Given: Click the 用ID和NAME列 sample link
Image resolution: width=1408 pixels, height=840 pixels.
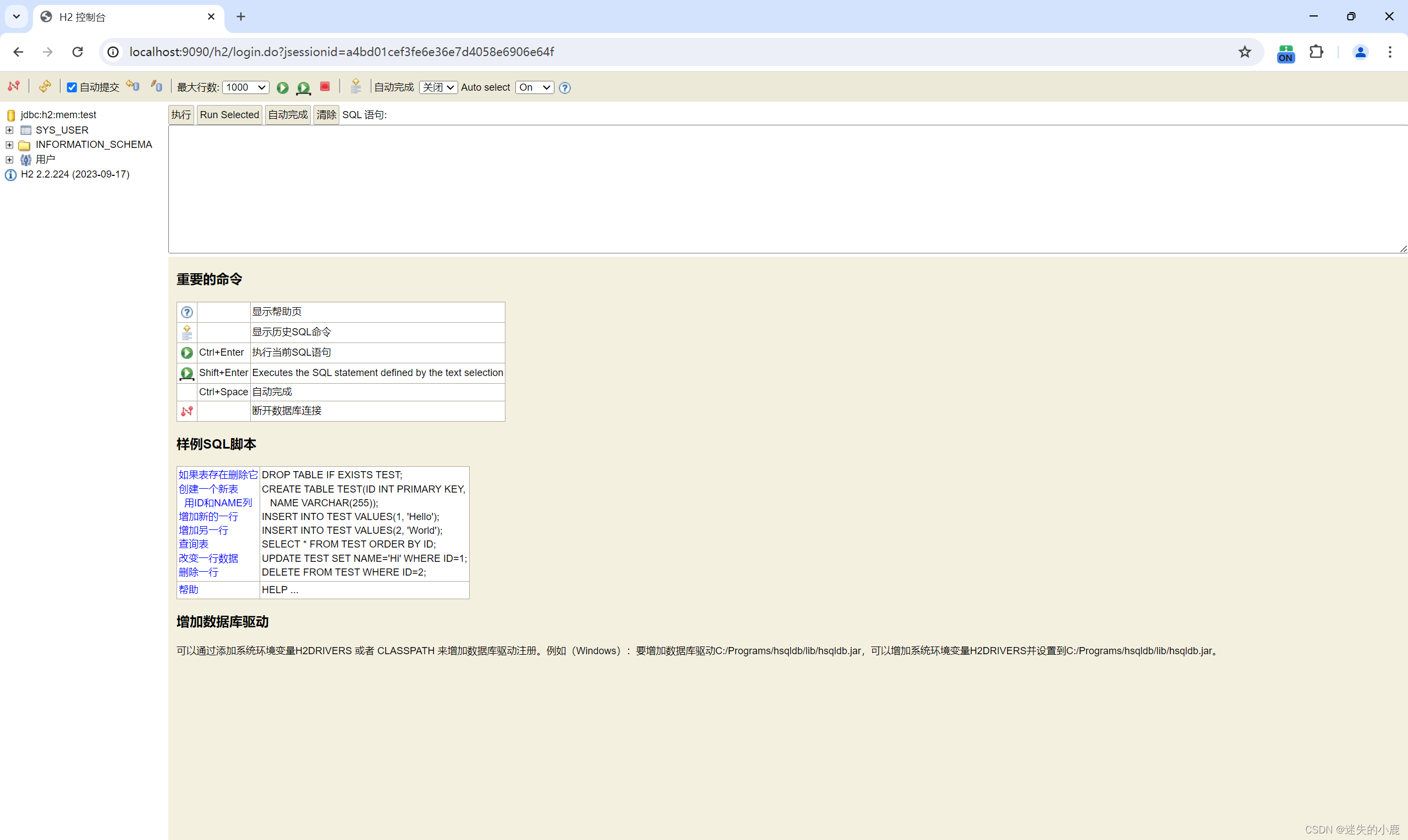Looking at the screenshot, I should point(218,502).
